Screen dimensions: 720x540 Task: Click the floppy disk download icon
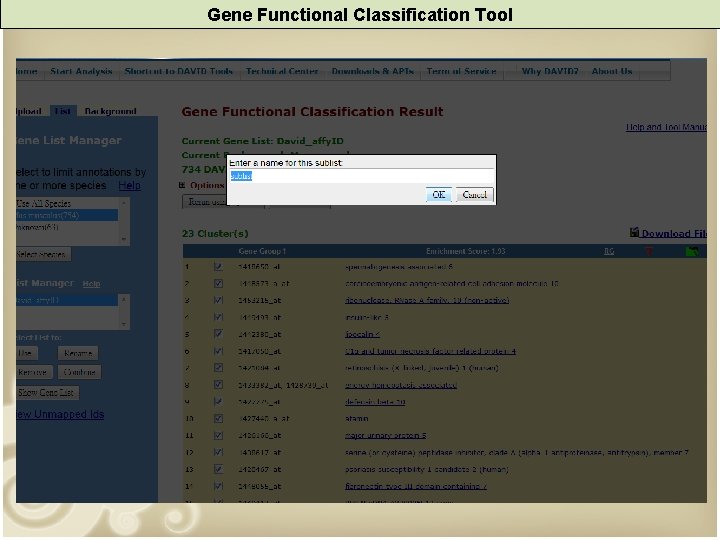(635, 232)
